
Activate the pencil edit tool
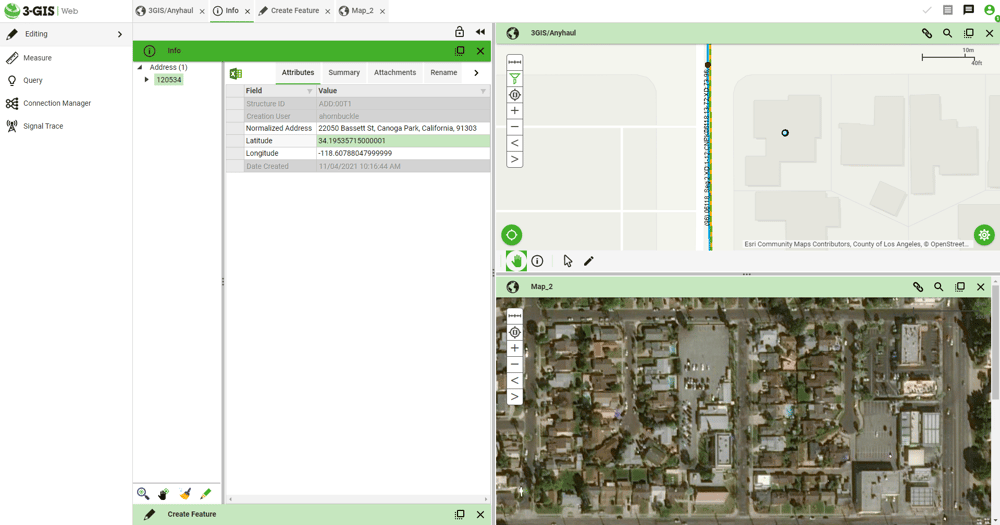(589, 261)
